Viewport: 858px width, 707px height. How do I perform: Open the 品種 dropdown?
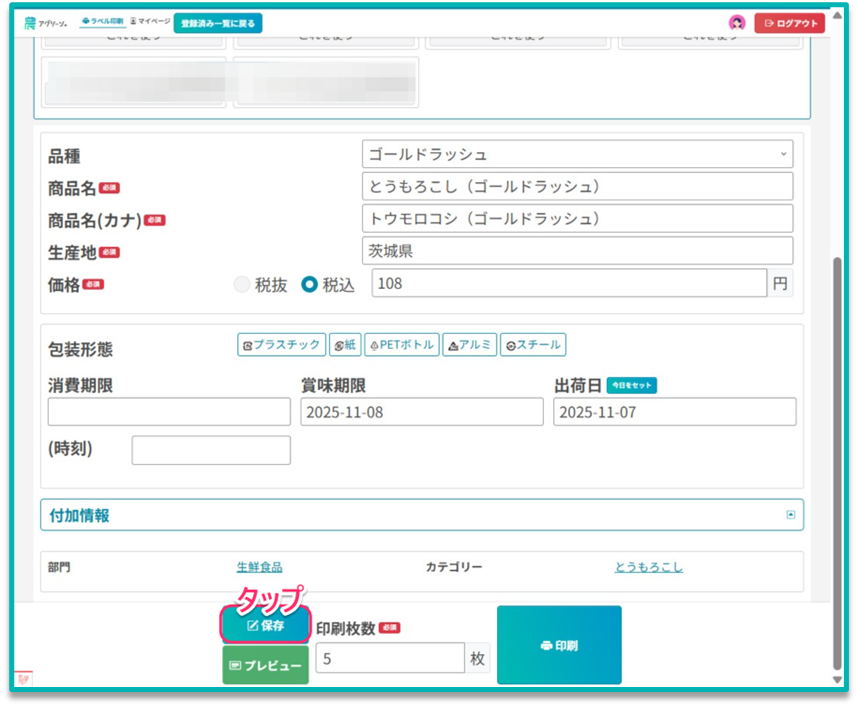[x=577, y=154]
